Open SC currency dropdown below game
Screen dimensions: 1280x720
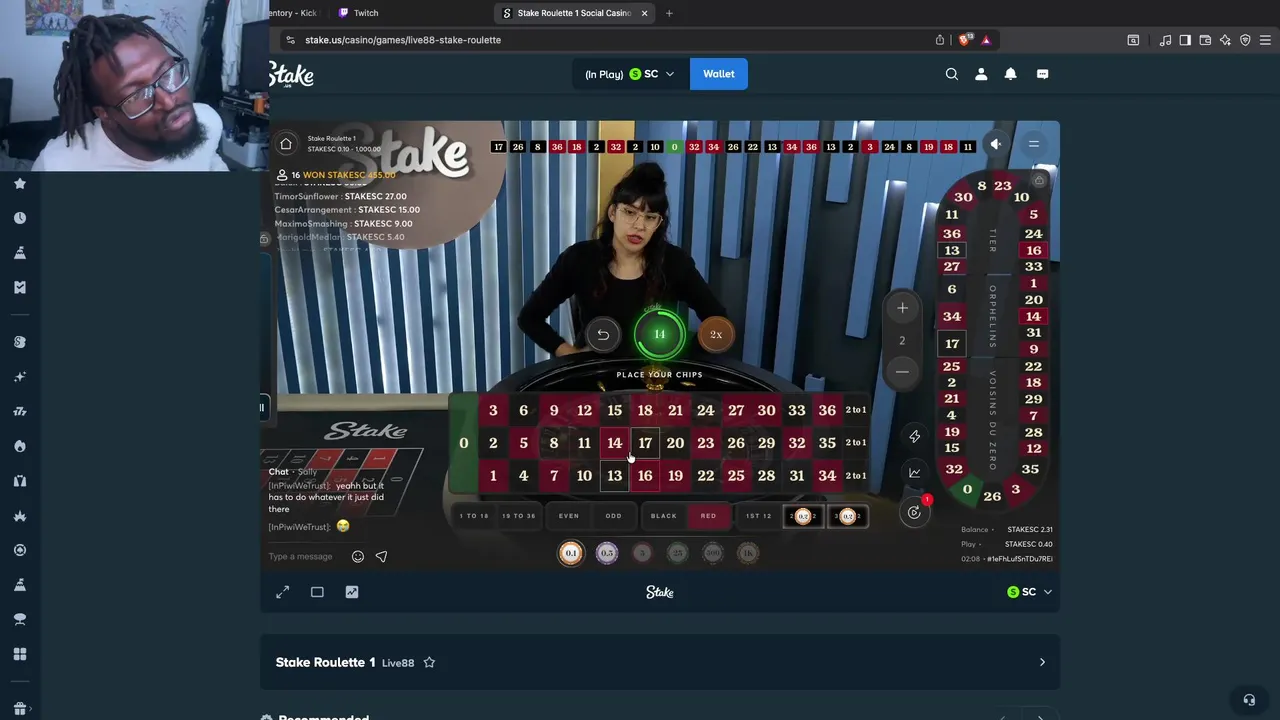[x=1030, y=592]
